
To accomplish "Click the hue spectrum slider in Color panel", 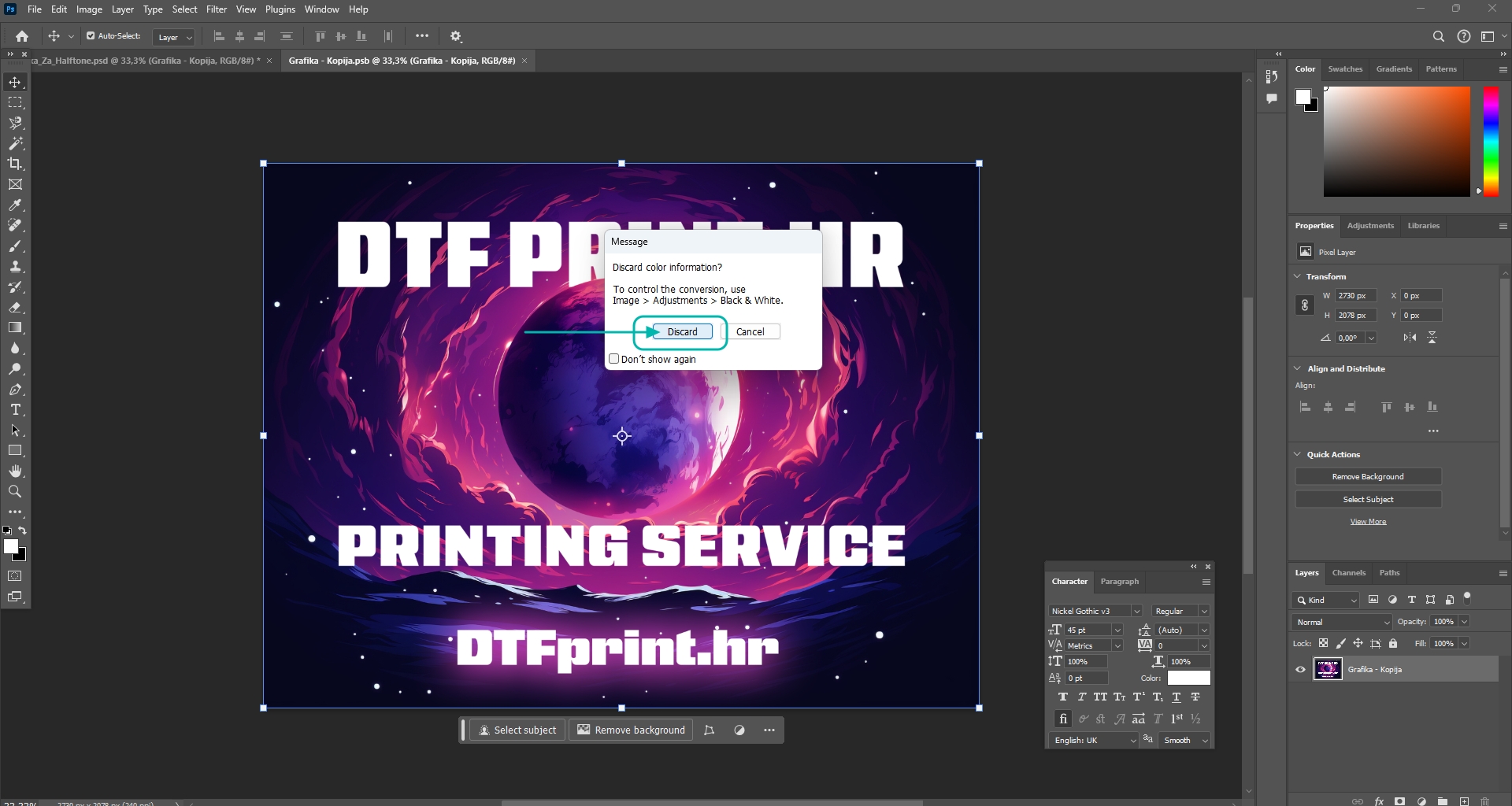I will point(1491,140).
